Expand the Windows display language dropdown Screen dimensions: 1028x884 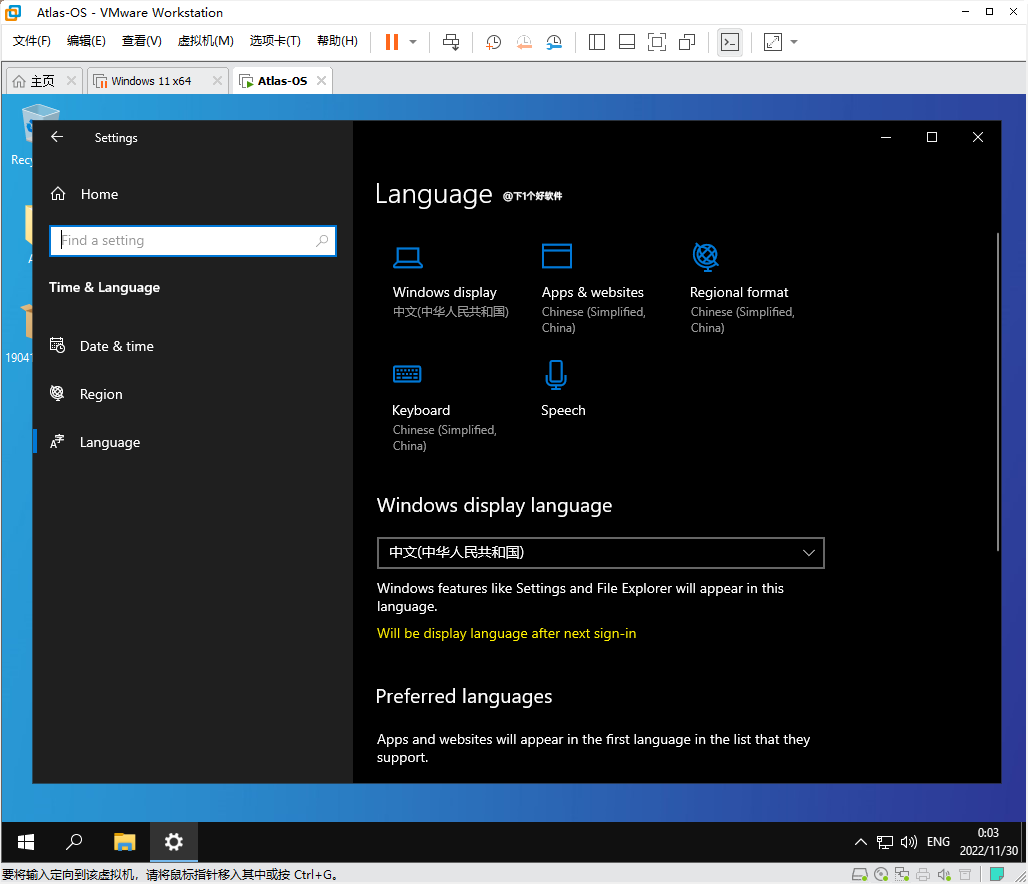pos(600,553)
